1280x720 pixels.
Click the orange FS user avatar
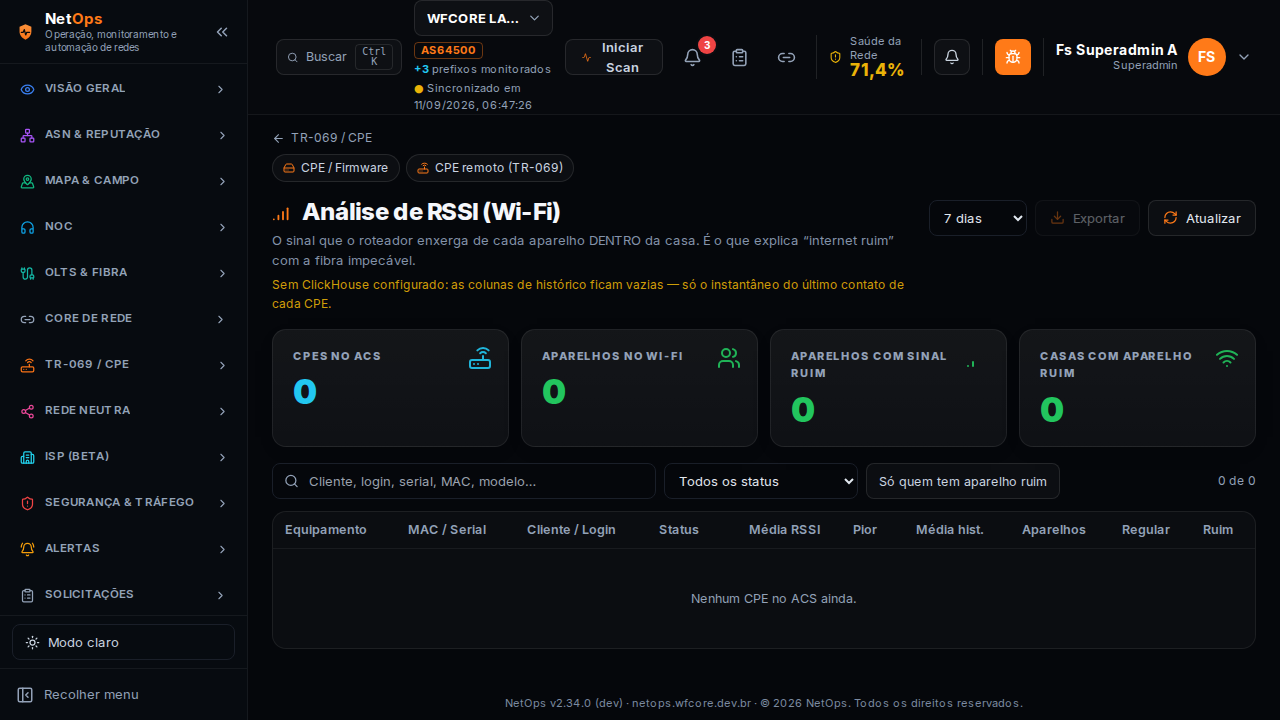tap(1207, 57)
